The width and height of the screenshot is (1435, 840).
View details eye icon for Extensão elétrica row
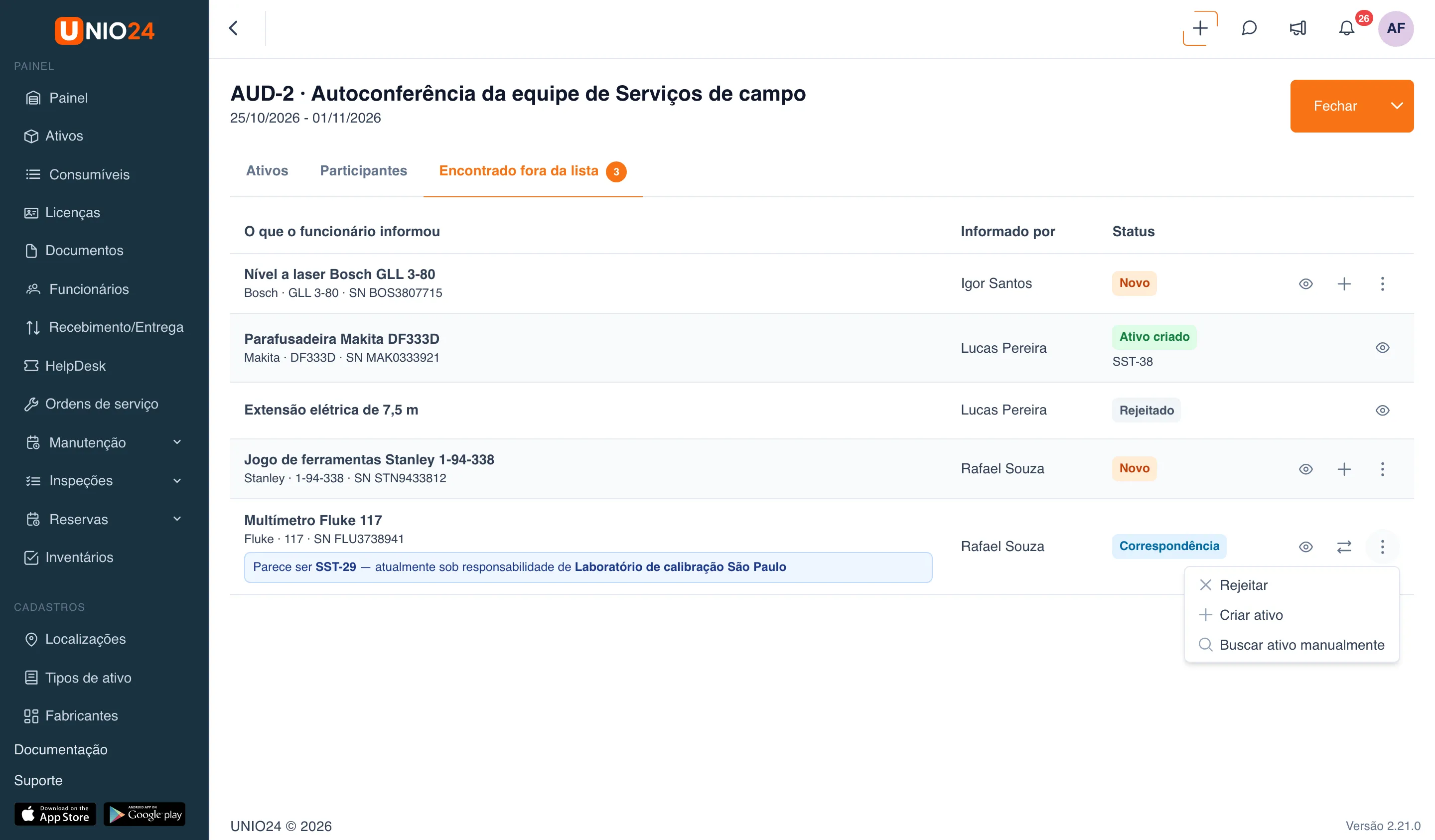click(1382, 410)
